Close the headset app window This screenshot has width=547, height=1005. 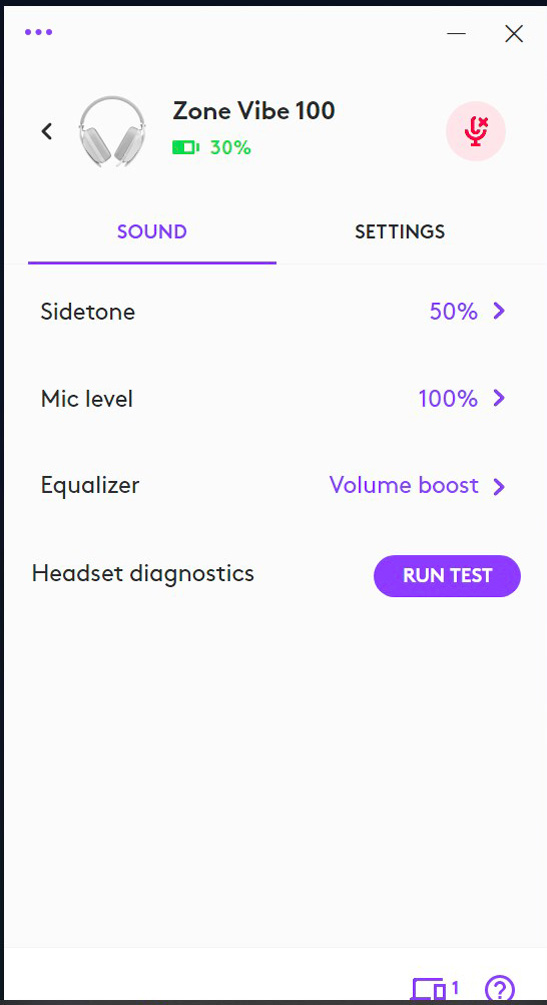coord(514,33)
